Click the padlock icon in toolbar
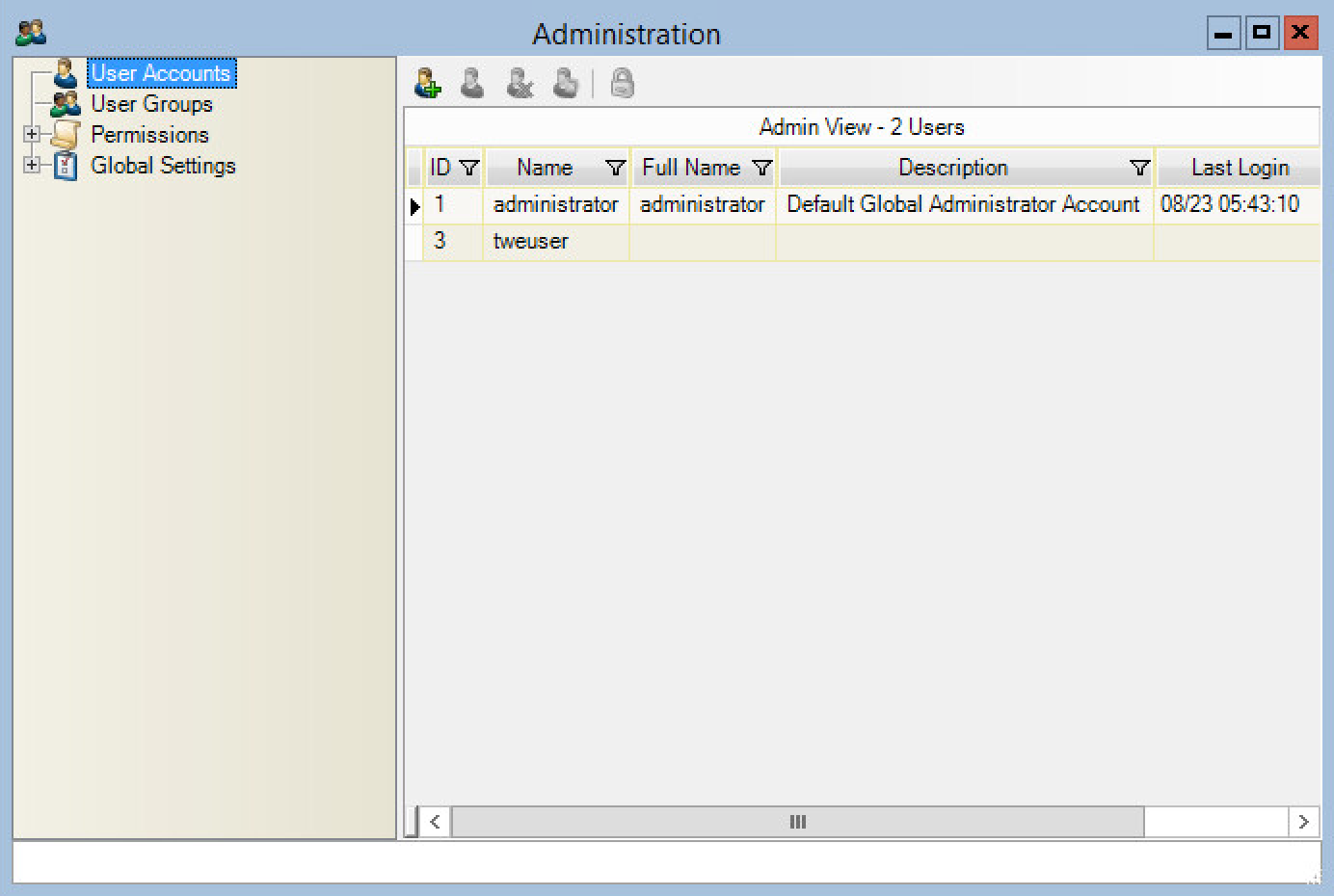This screenshot has width=1334, height=896. coord(623,84)
